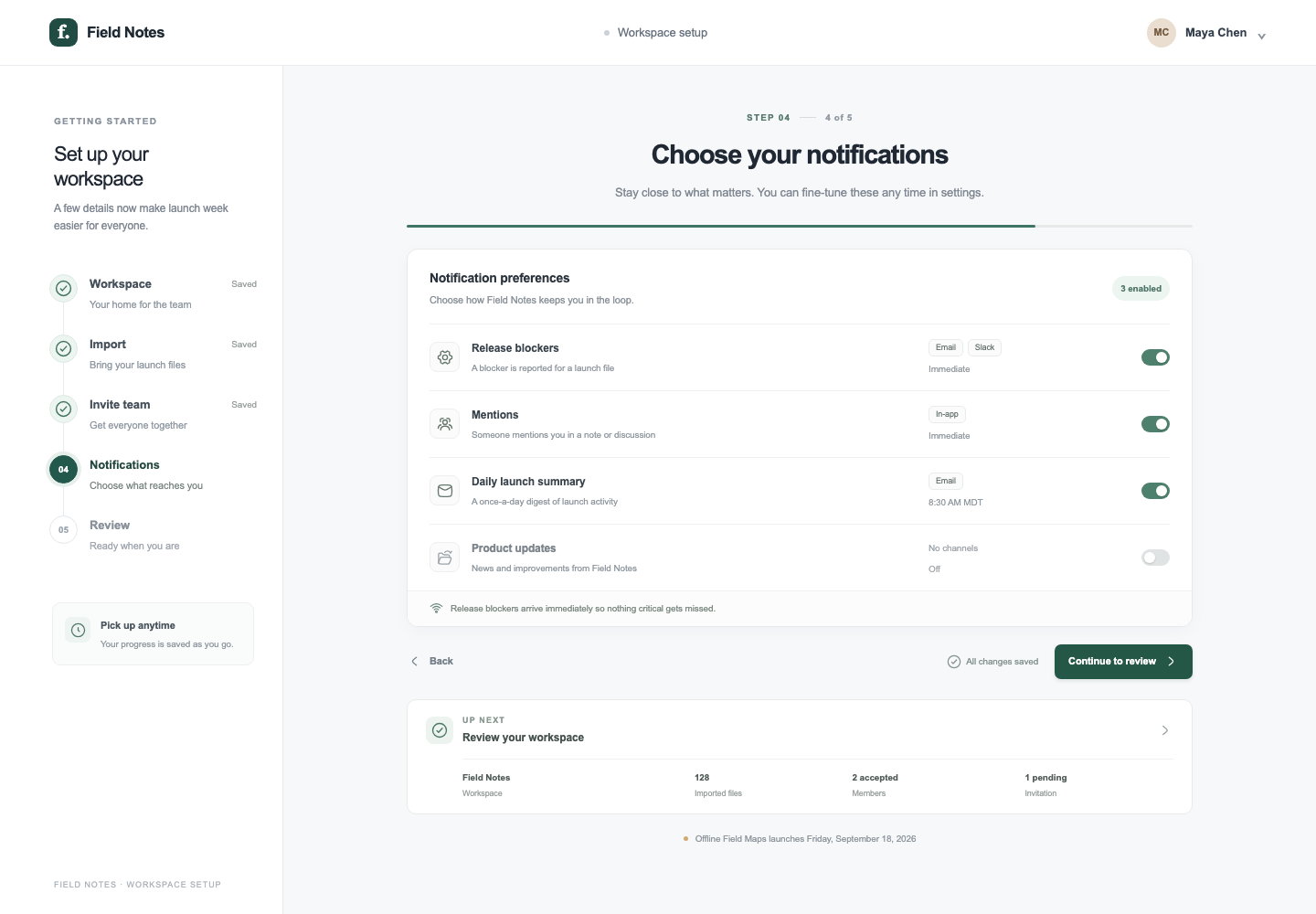Click the Continue to review button
Image resolution: width=1316 pixels, height=914 pixels.
1123,662
